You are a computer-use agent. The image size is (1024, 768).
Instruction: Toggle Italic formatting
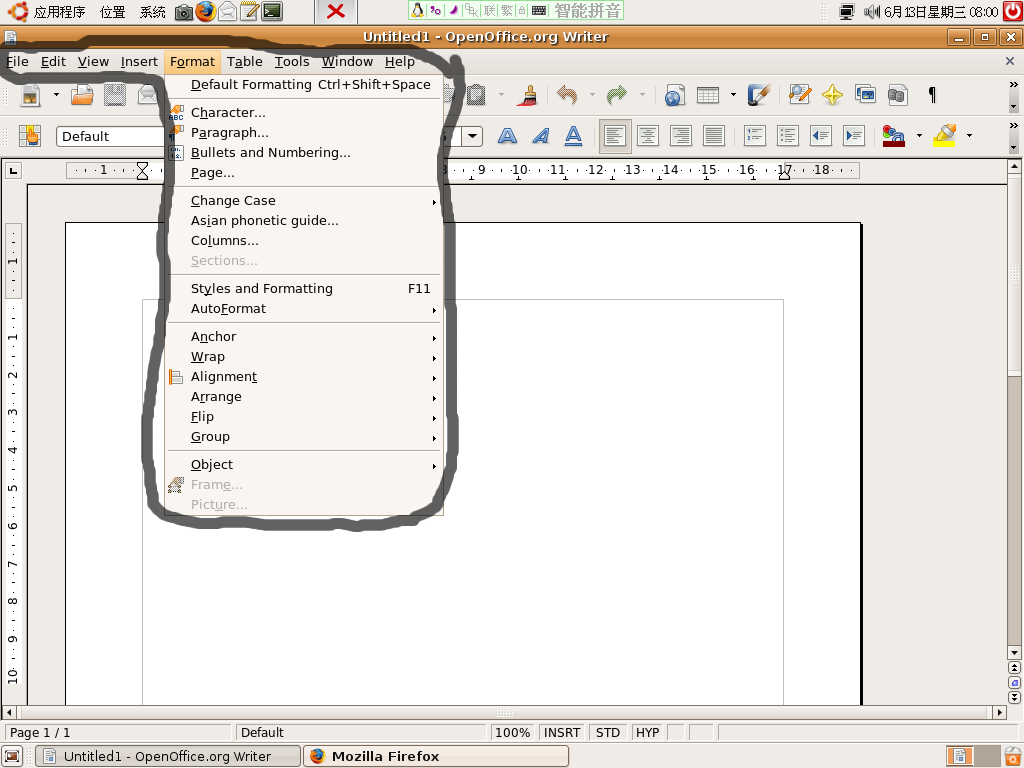tap(540, 136)
